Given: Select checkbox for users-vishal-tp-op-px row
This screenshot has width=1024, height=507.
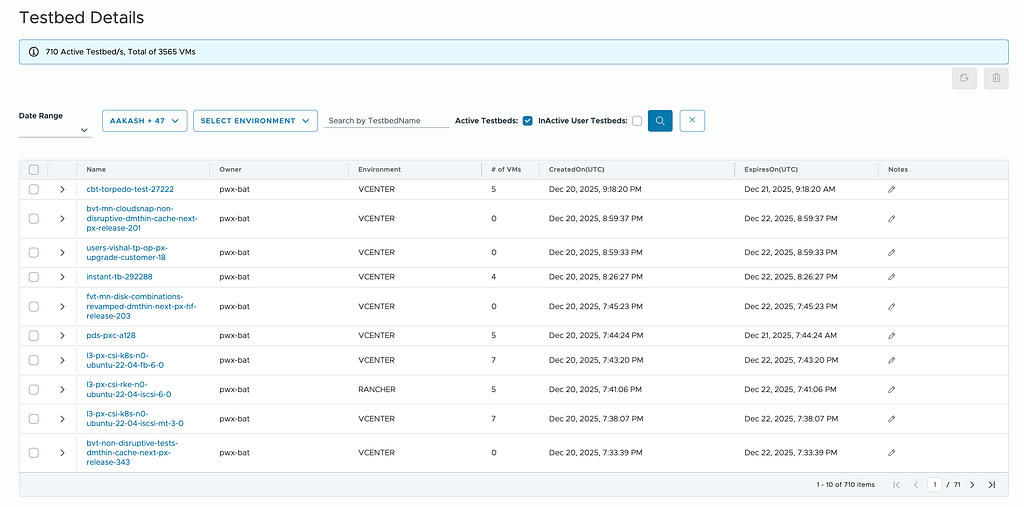Looking at the screenshot, I should click(x=34, y=253).
